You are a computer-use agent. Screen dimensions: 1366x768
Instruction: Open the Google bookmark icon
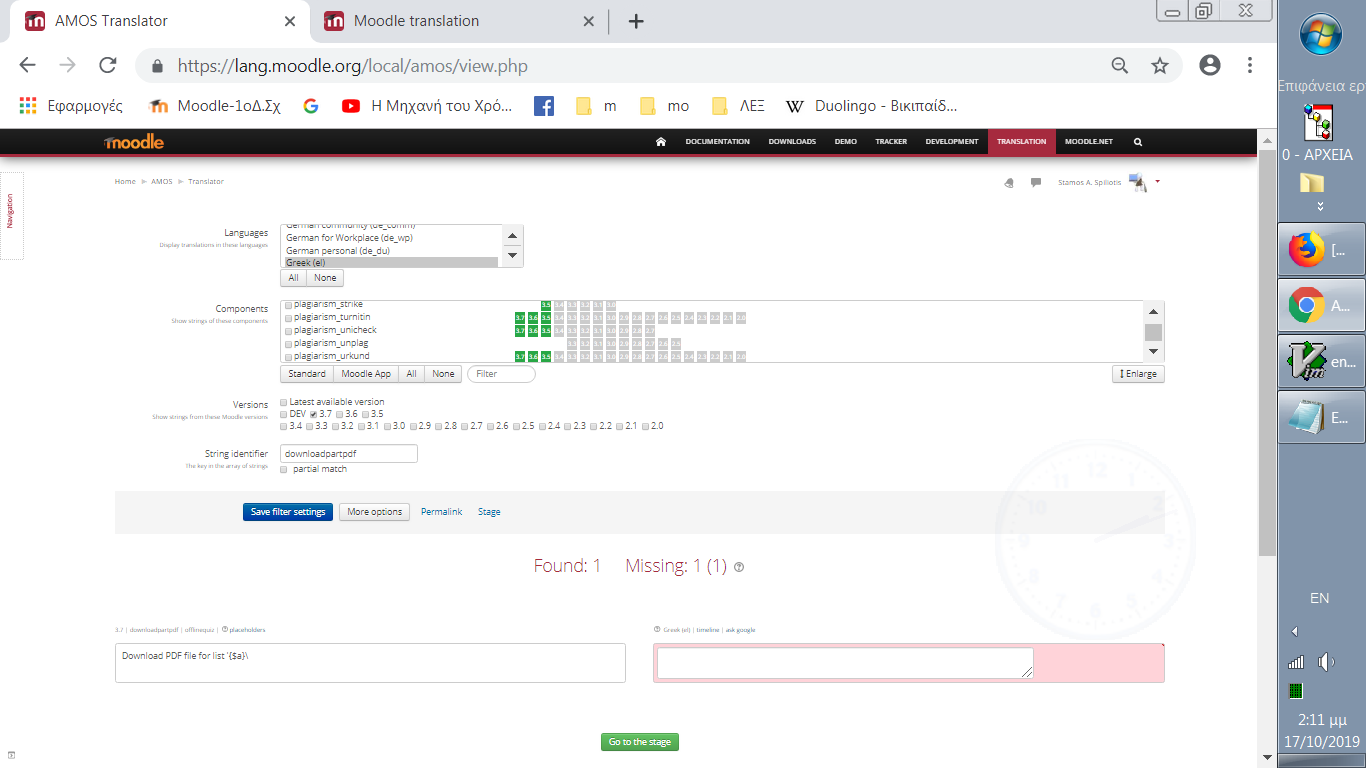311,106
